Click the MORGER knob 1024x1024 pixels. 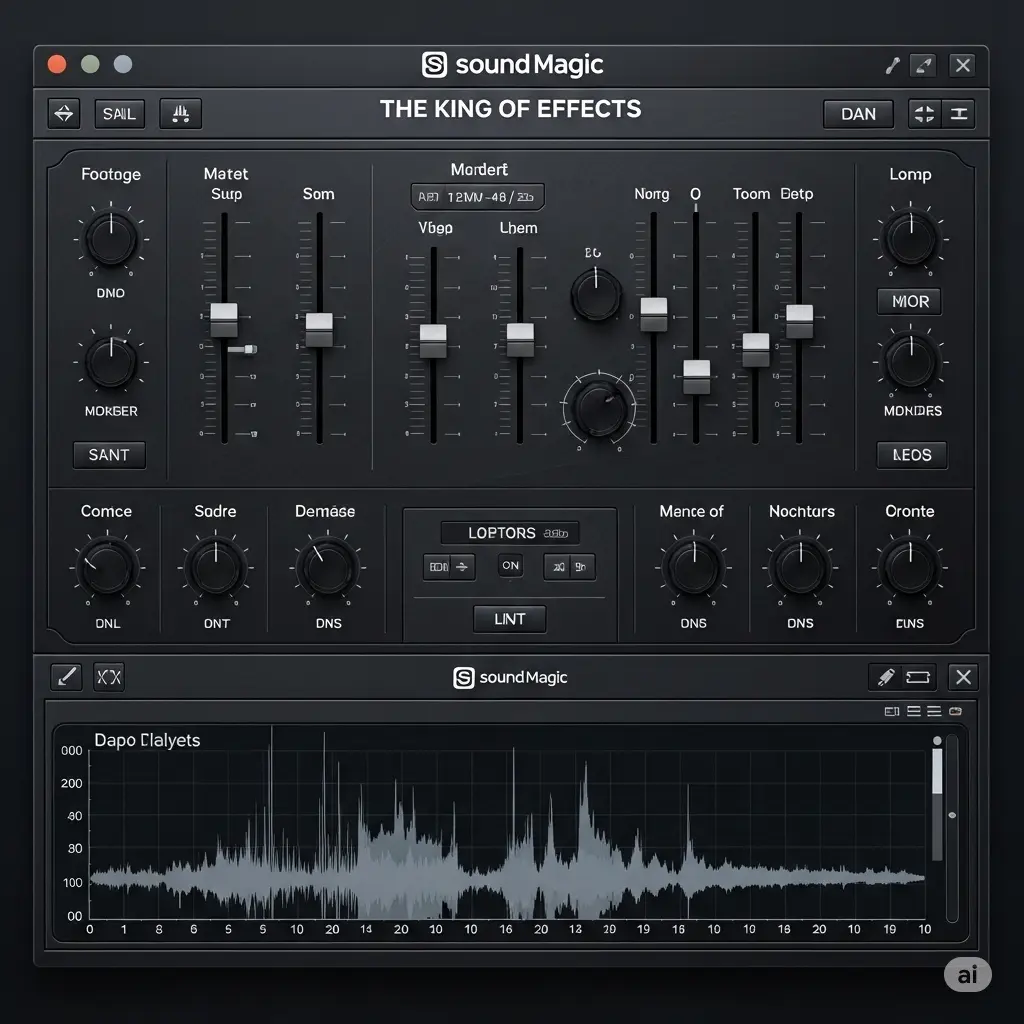click(111, 361)
